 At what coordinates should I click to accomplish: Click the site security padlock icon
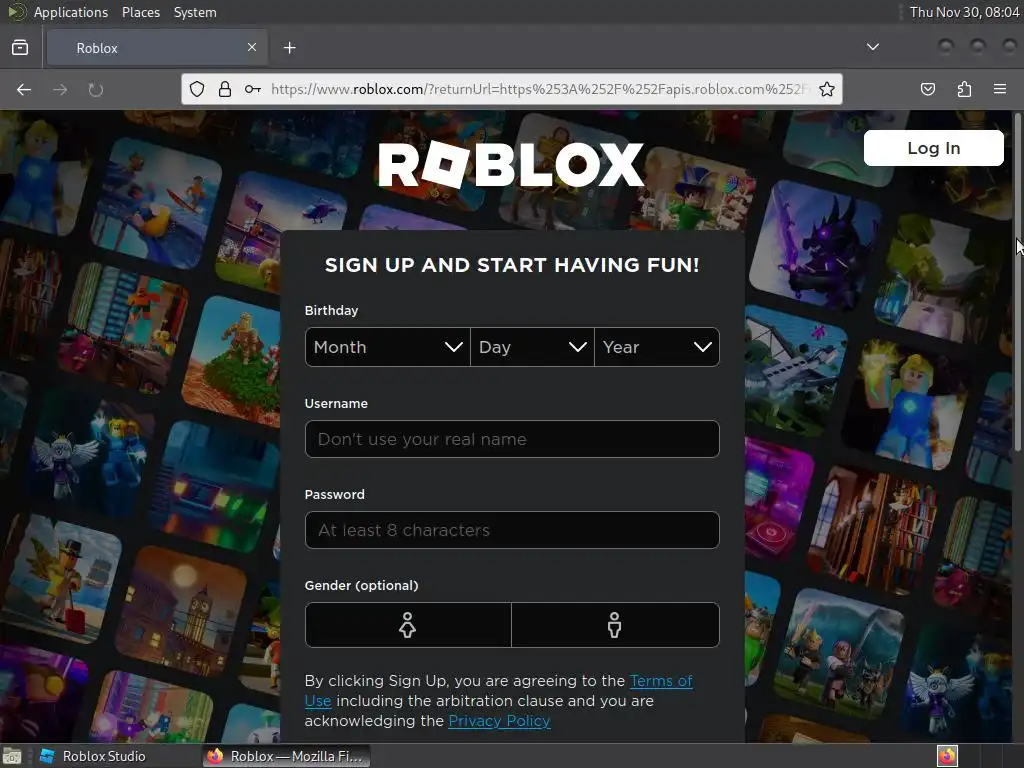[225, 89]
